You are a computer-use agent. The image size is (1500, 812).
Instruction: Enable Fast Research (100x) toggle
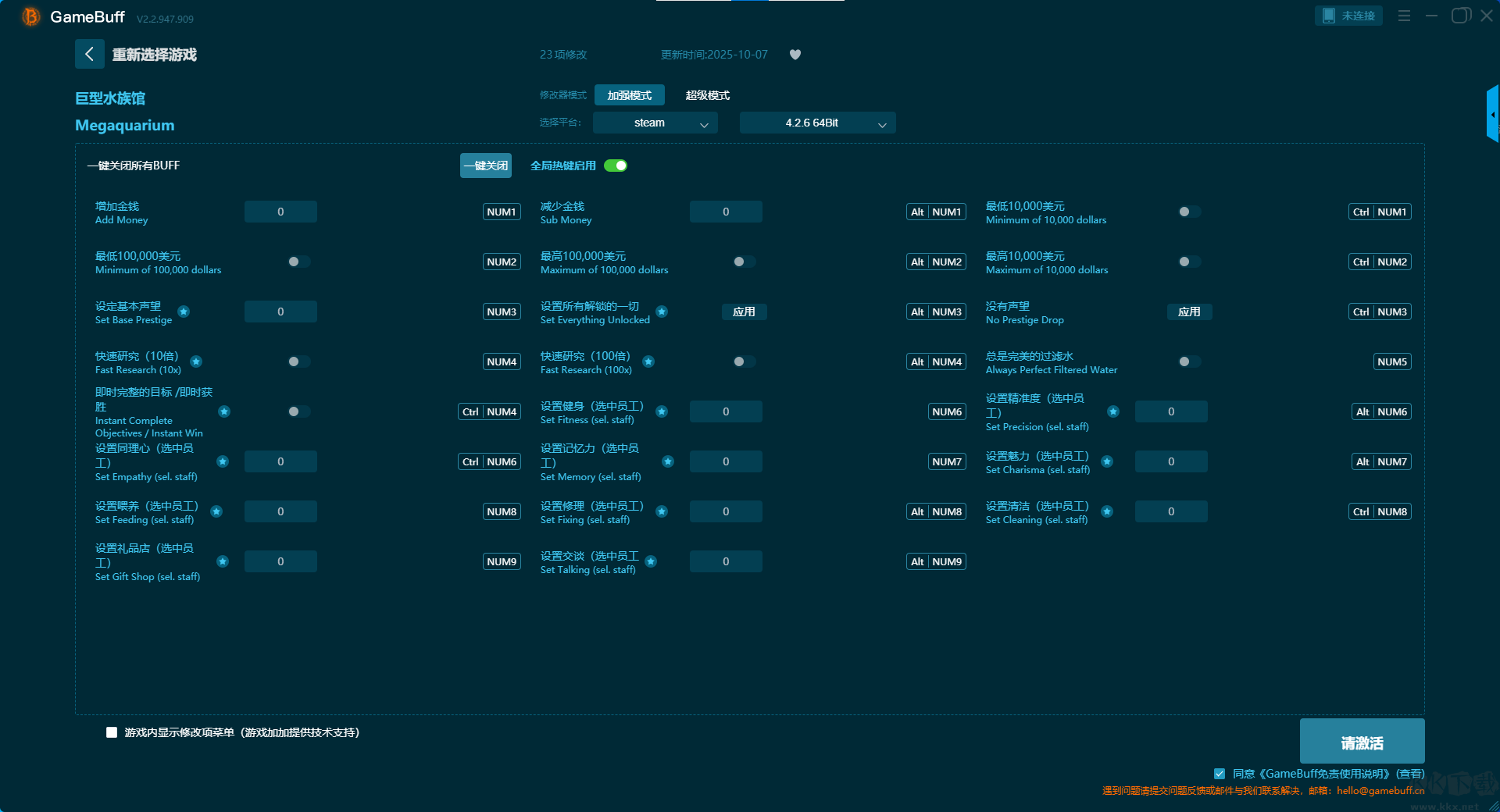(745, 361)
